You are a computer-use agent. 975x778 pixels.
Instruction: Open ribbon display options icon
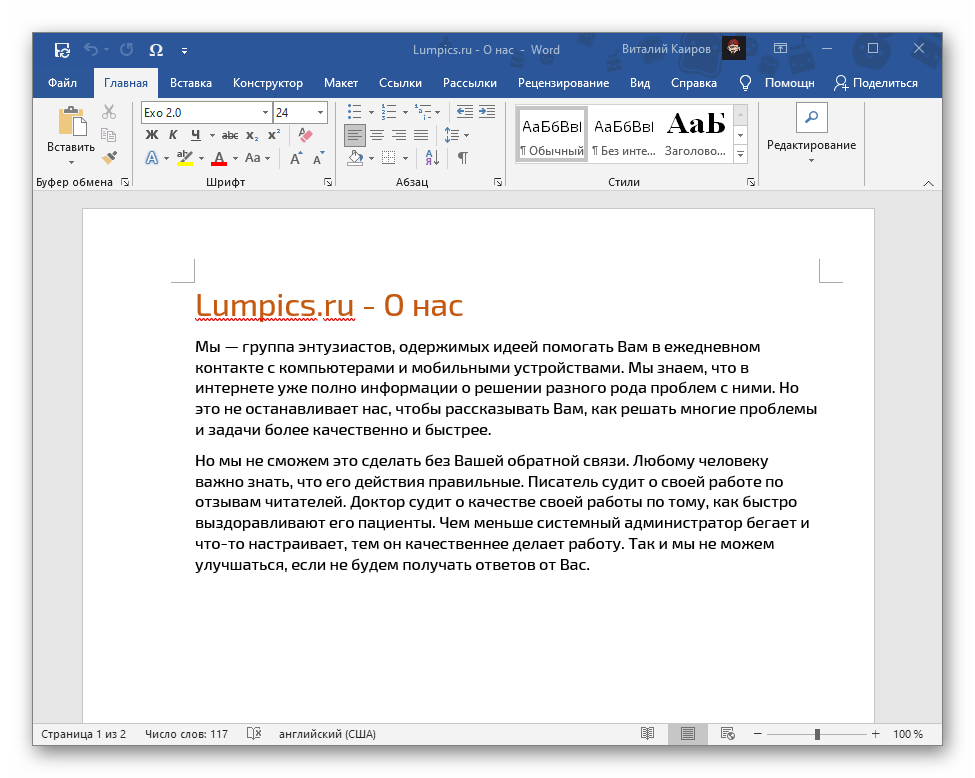pos(780,49)
